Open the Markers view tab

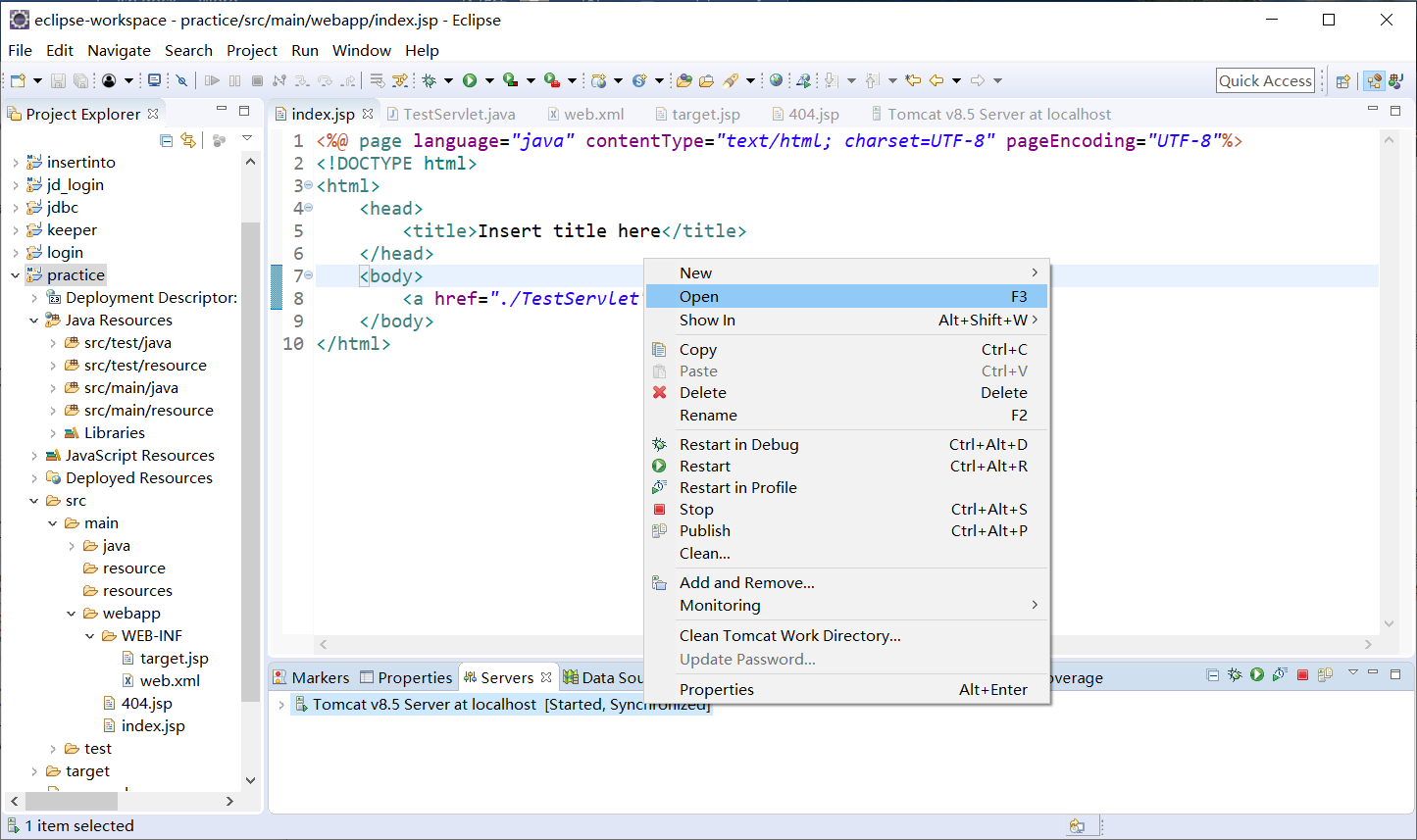[x=311, y=678]
